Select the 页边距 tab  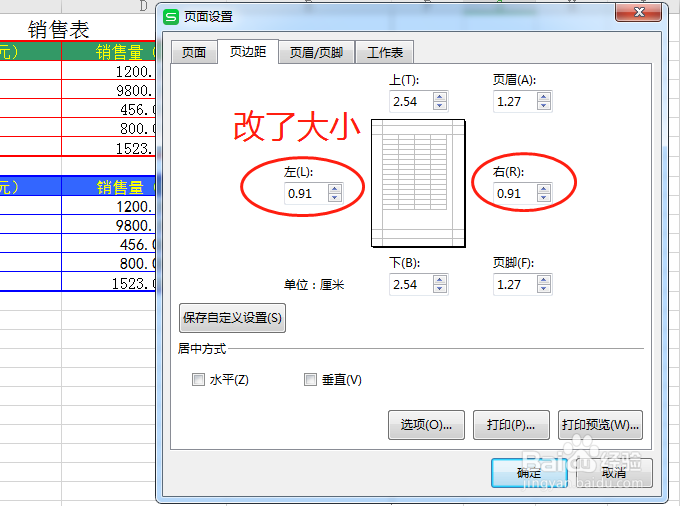click(248, 52)
